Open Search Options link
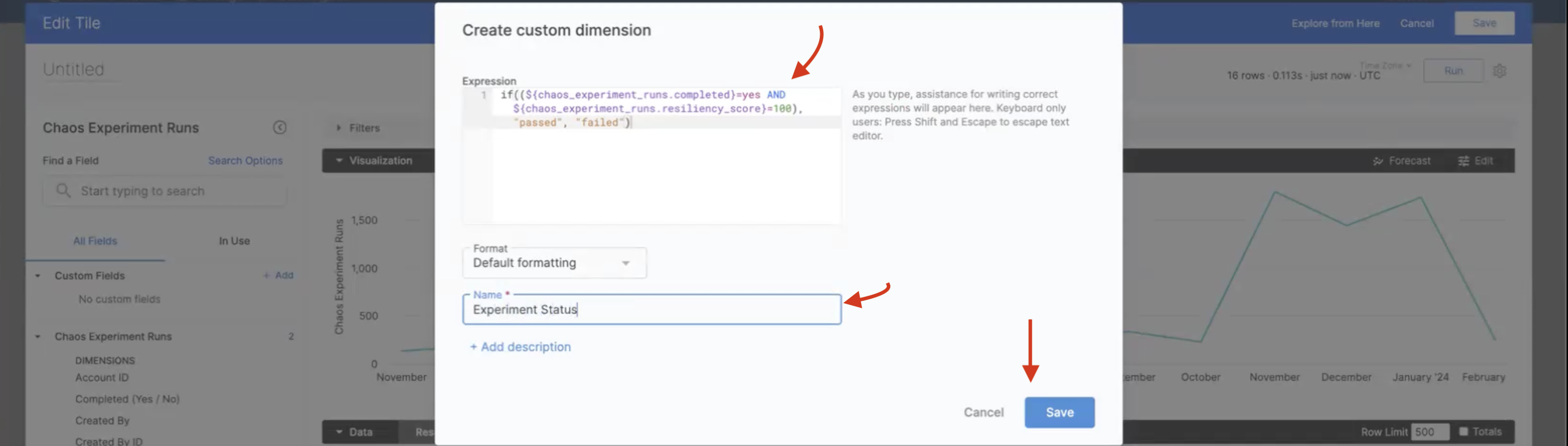The width and height of the screenshot is (1568, 446). (245, 161)
